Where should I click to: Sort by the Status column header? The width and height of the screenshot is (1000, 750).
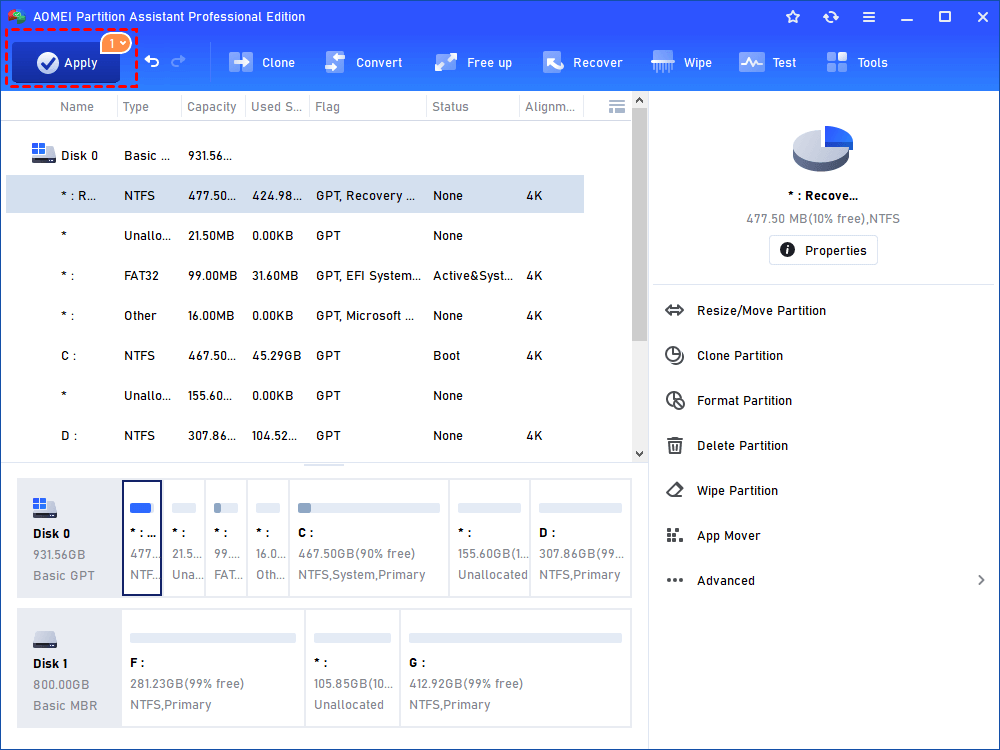450,107
